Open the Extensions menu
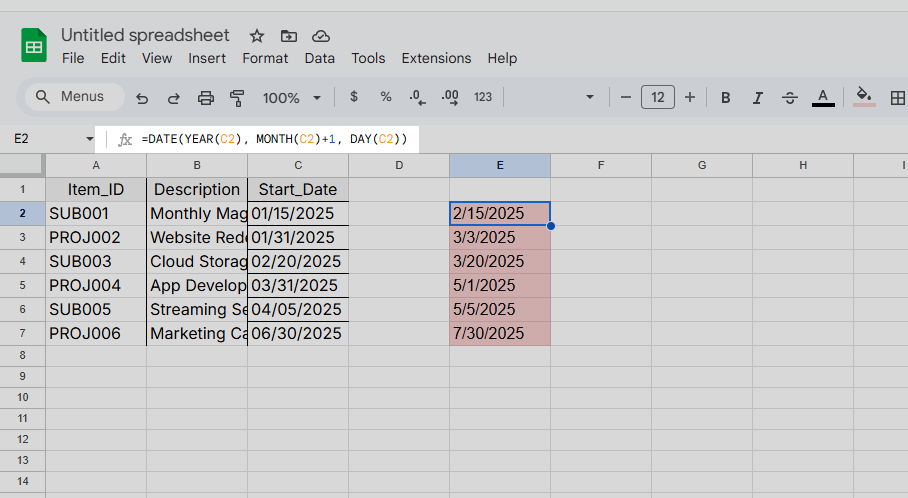This screenshot has height=498, width=908. (x=436, y=58)
